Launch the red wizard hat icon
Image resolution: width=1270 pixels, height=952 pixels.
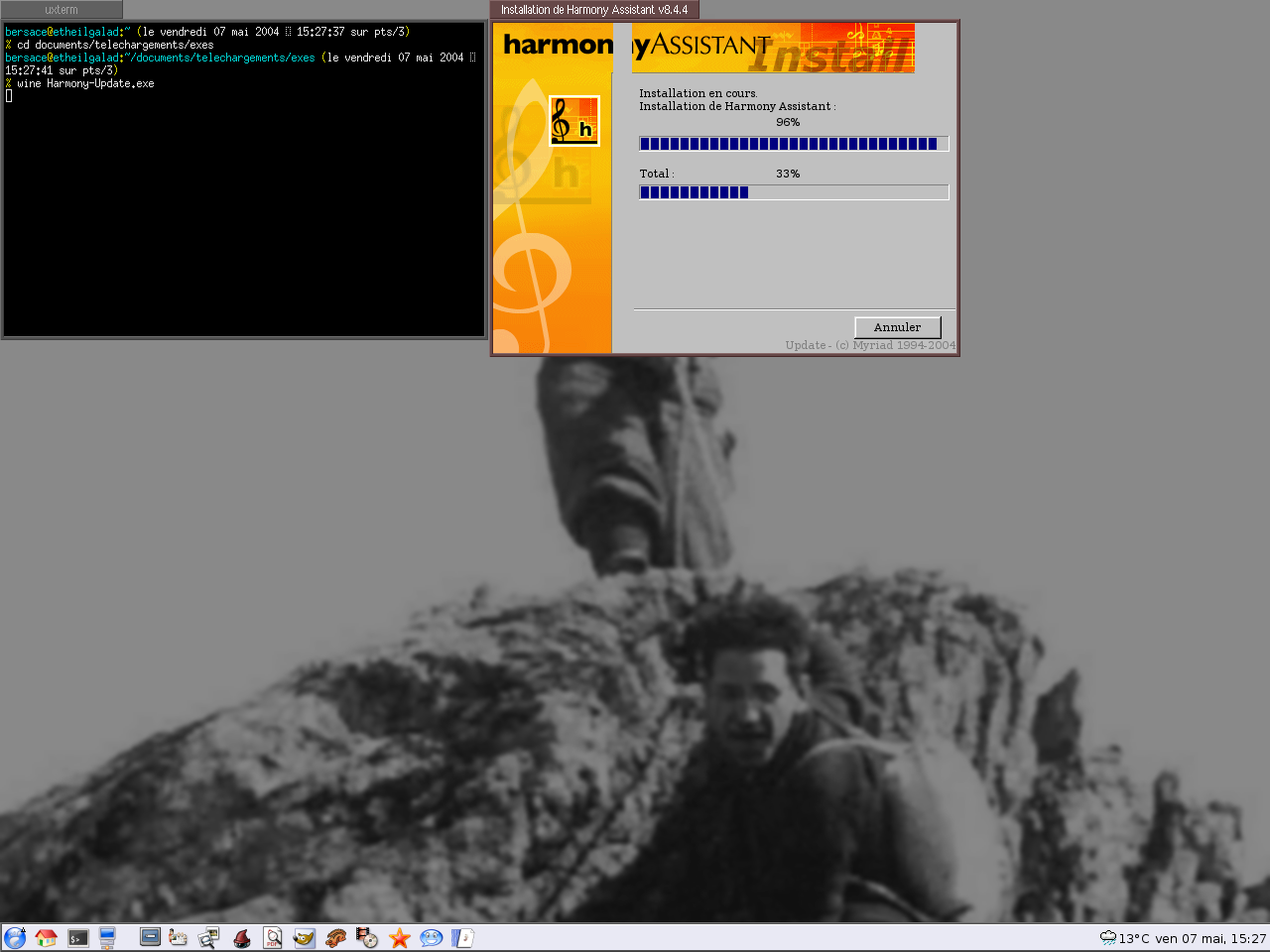pos(241,938)
